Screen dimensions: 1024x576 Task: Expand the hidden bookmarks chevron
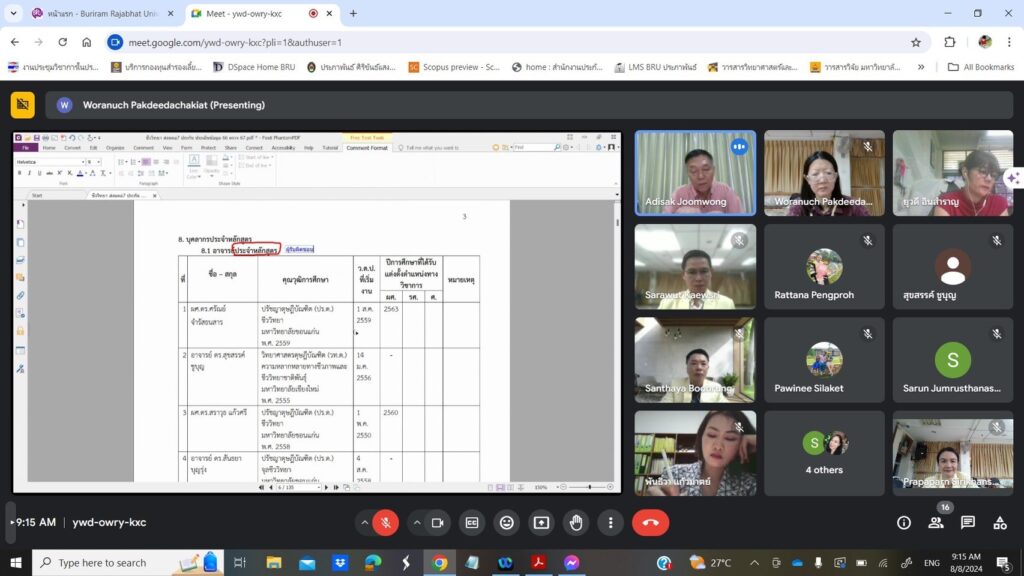pyautogui.click(x=921, y=67)
